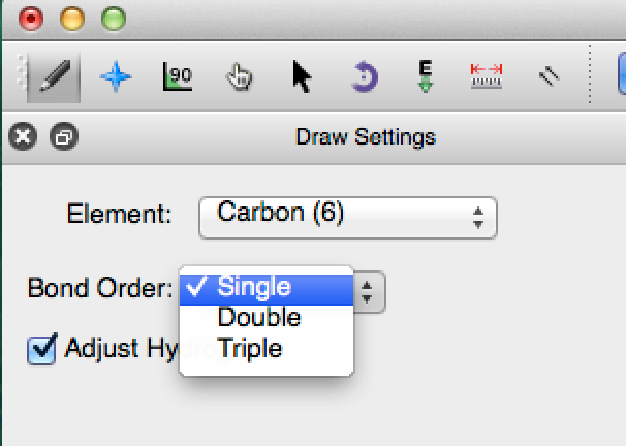Toggle the Adjust Hydrogens checkbox
The height and width of the screenshot is (447, 627).
pos(41,350)
